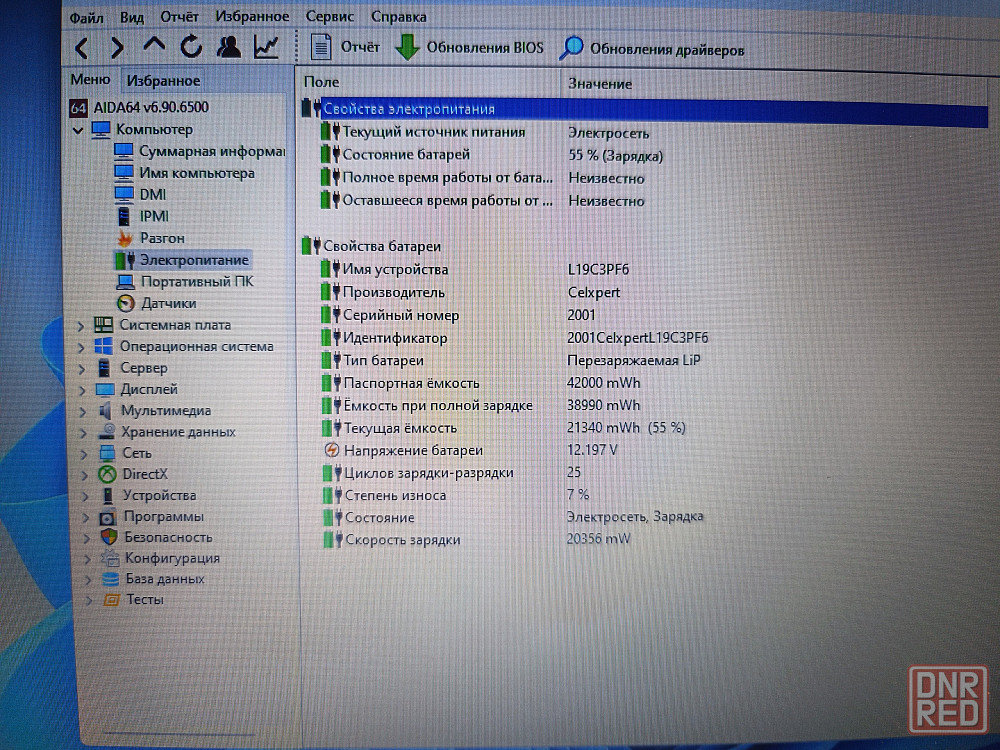
Task: Expand the Конфигурация node
Action: click(x=87, y=559)
